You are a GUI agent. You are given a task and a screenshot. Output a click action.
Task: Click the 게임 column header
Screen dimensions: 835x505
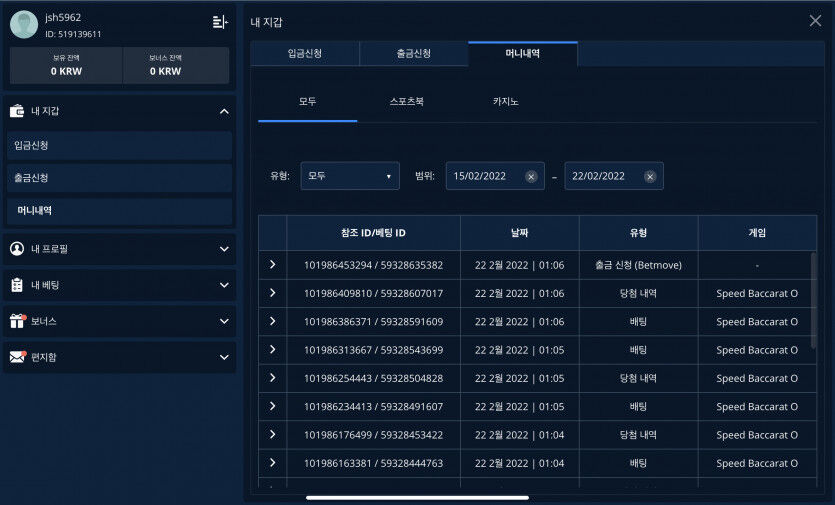[757, 233]
